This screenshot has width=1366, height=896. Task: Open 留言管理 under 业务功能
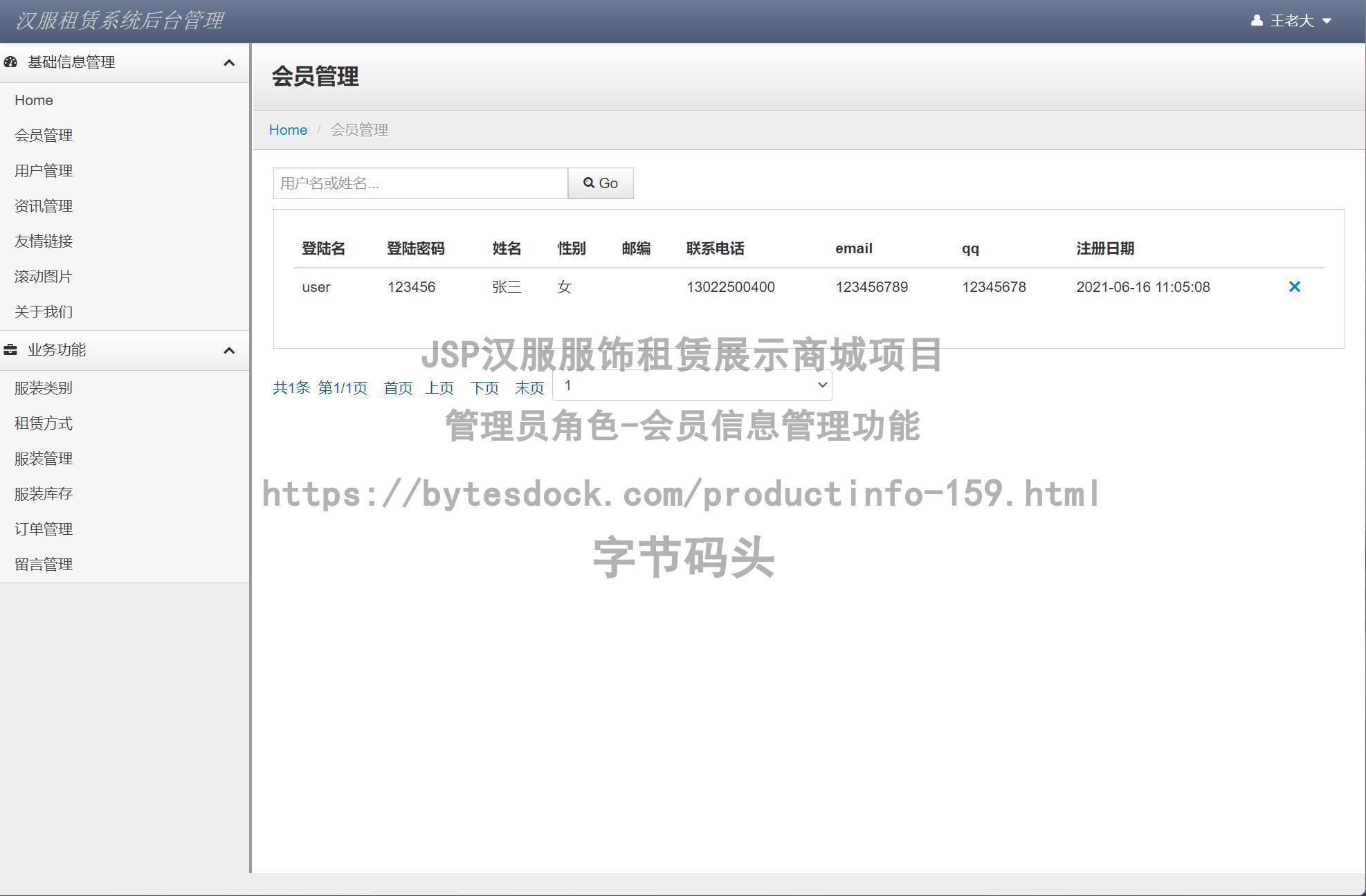(43, 565)
